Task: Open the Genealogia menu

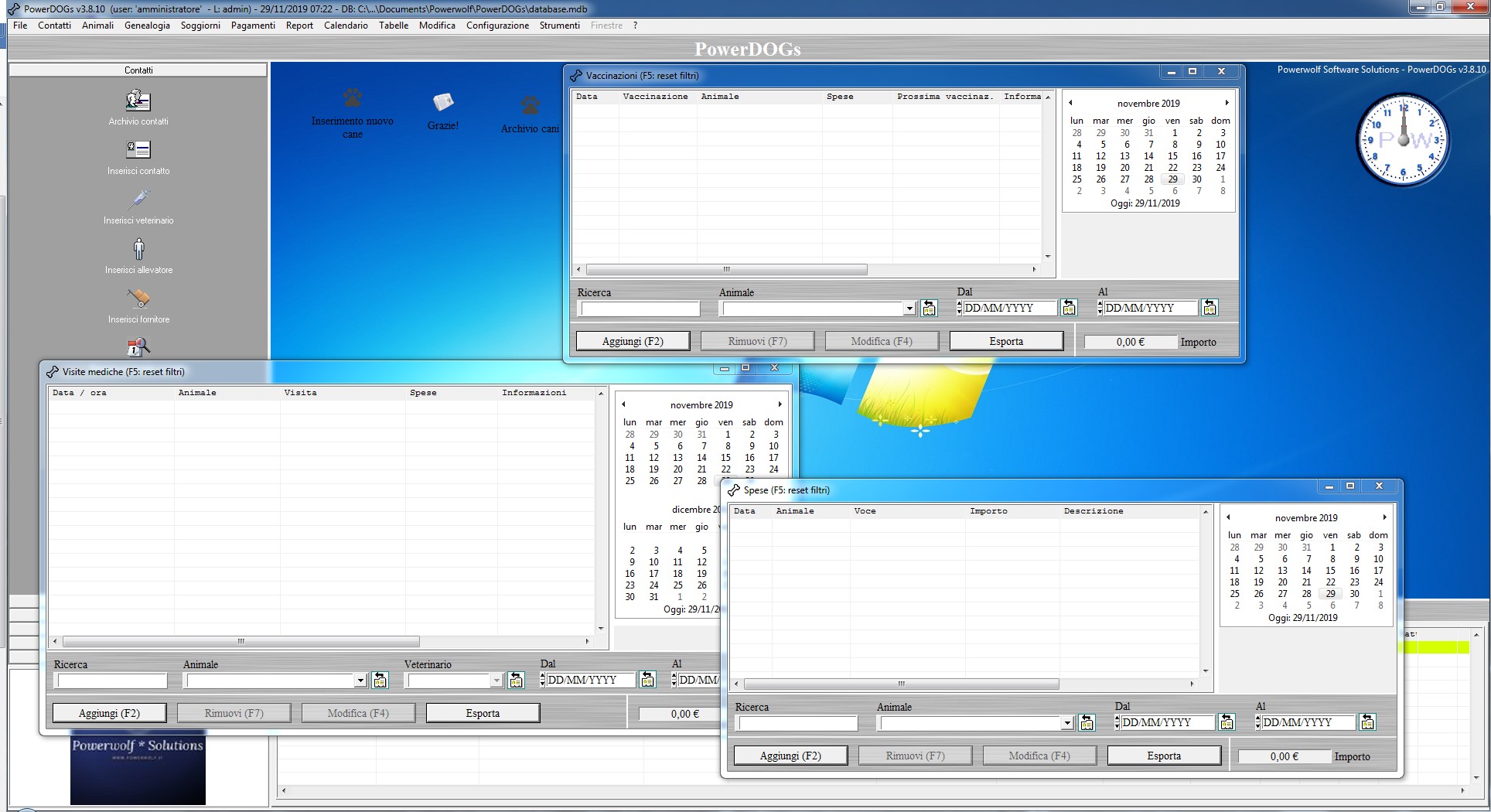Action: click(x=147, y=26)
